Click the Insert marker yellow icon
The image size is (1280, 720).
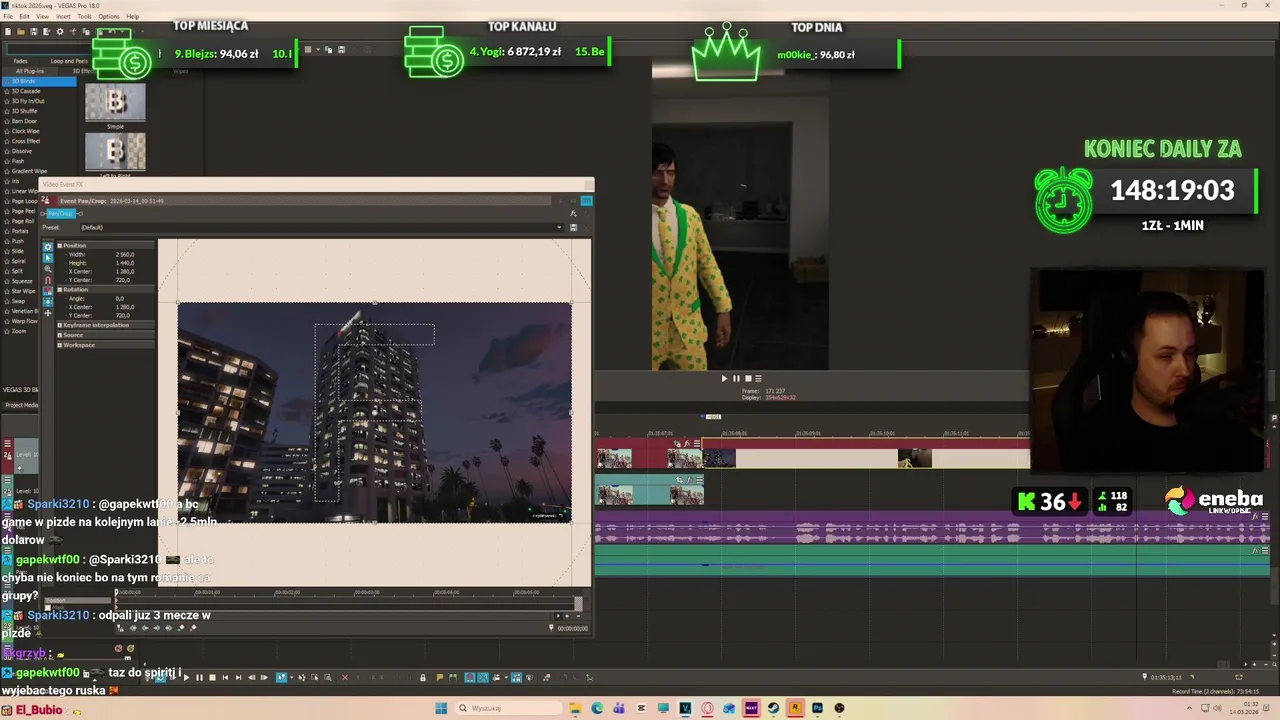click(x=440, y=677)
